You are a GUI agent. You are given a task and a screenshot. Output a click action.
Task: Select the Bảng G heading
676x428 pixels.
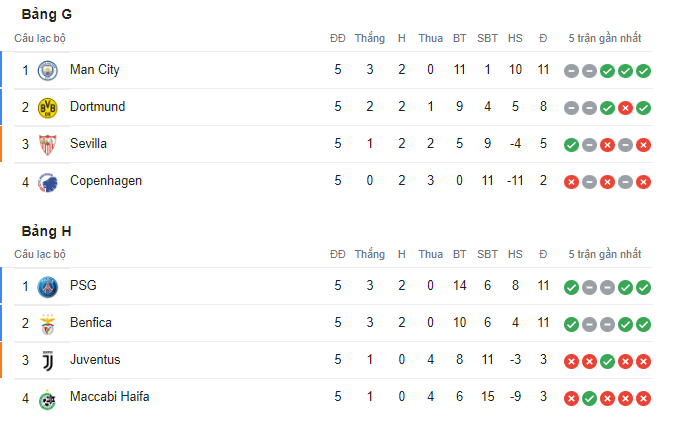pos(47,15)
